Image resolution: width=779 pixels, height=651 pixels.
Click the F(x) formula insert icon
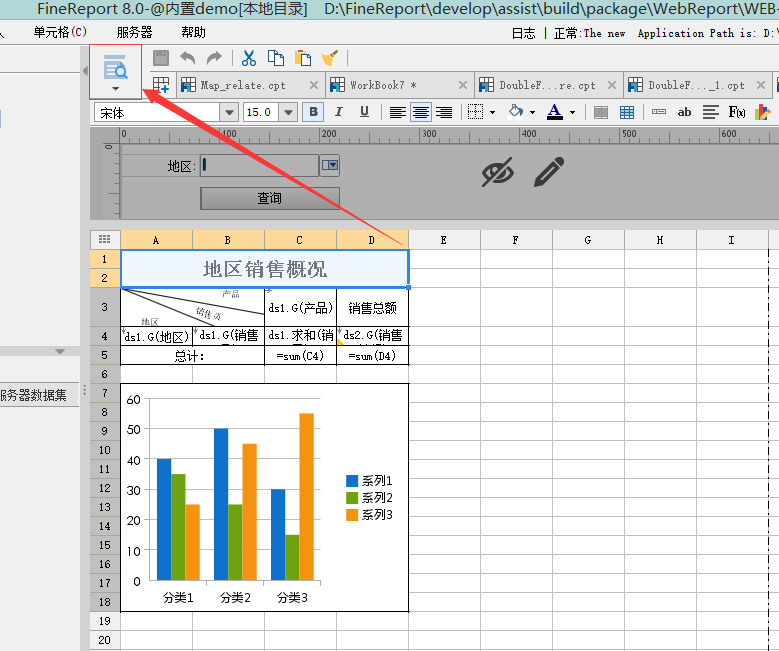pos(737,112)
